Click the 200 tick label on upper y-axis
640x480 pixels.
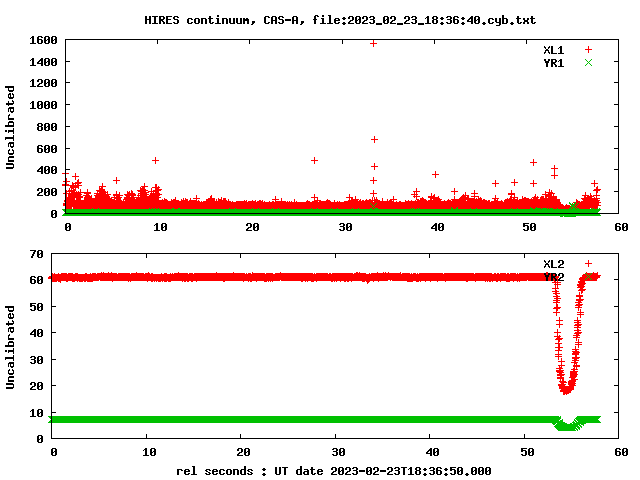47,192
